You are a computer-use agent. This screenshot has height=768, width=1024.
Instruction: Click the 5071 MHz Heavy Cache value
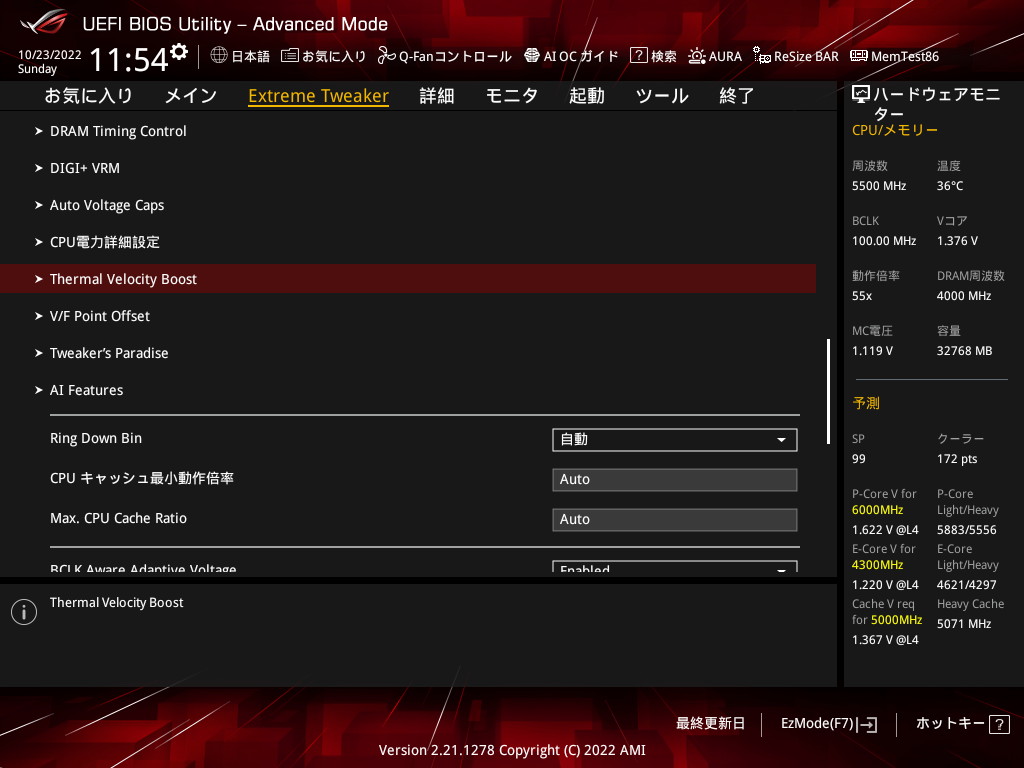[964, 624]
